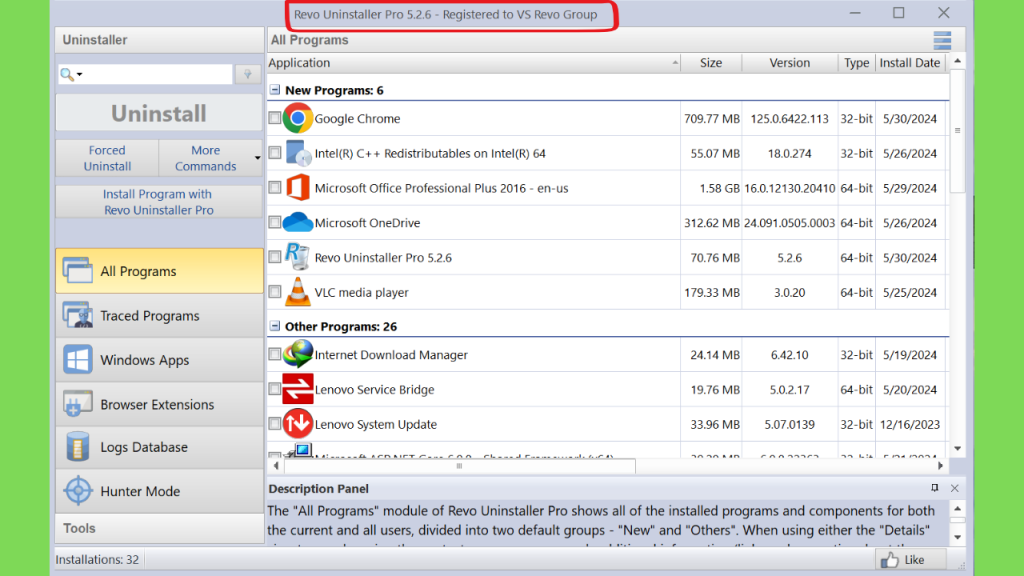
Task: Collapse the New Programs group
Action: coord(275,90)
